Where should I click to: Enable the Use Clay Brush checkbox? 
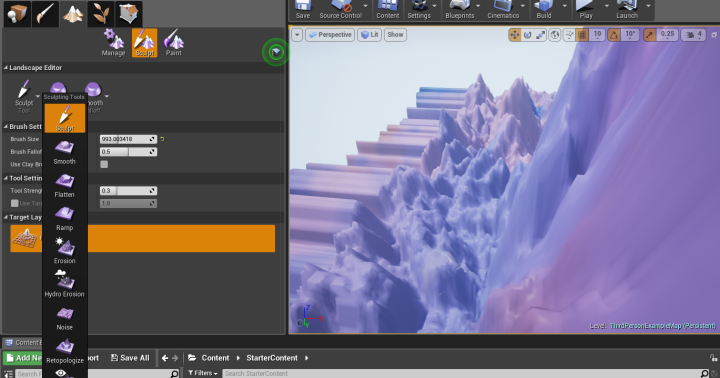pyautogui.click(x=104, y=164)
